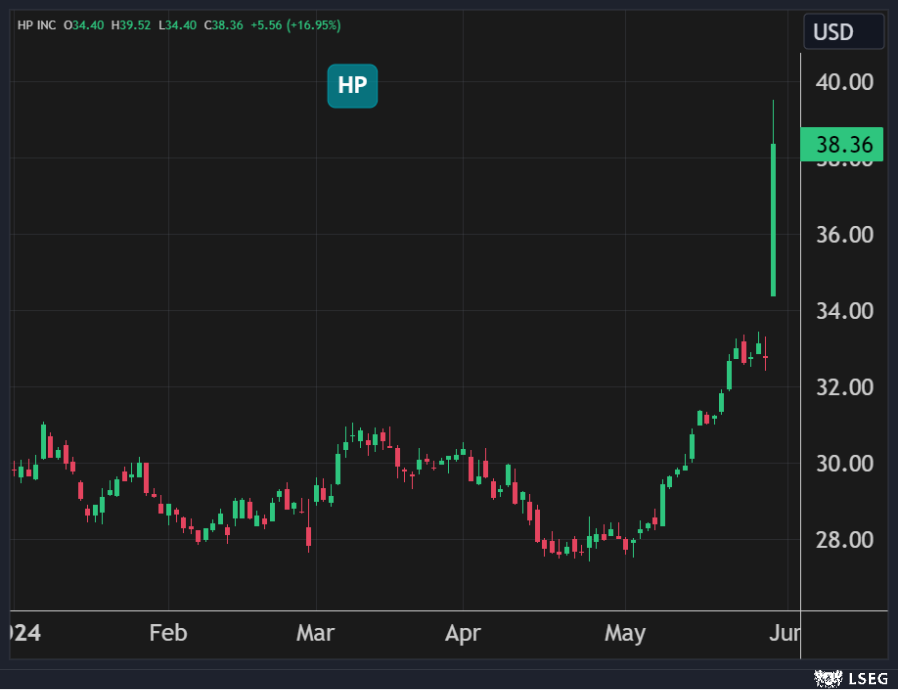Click the 28.00 price axis label
The image size is (898, 690).
tap(847, 540)
